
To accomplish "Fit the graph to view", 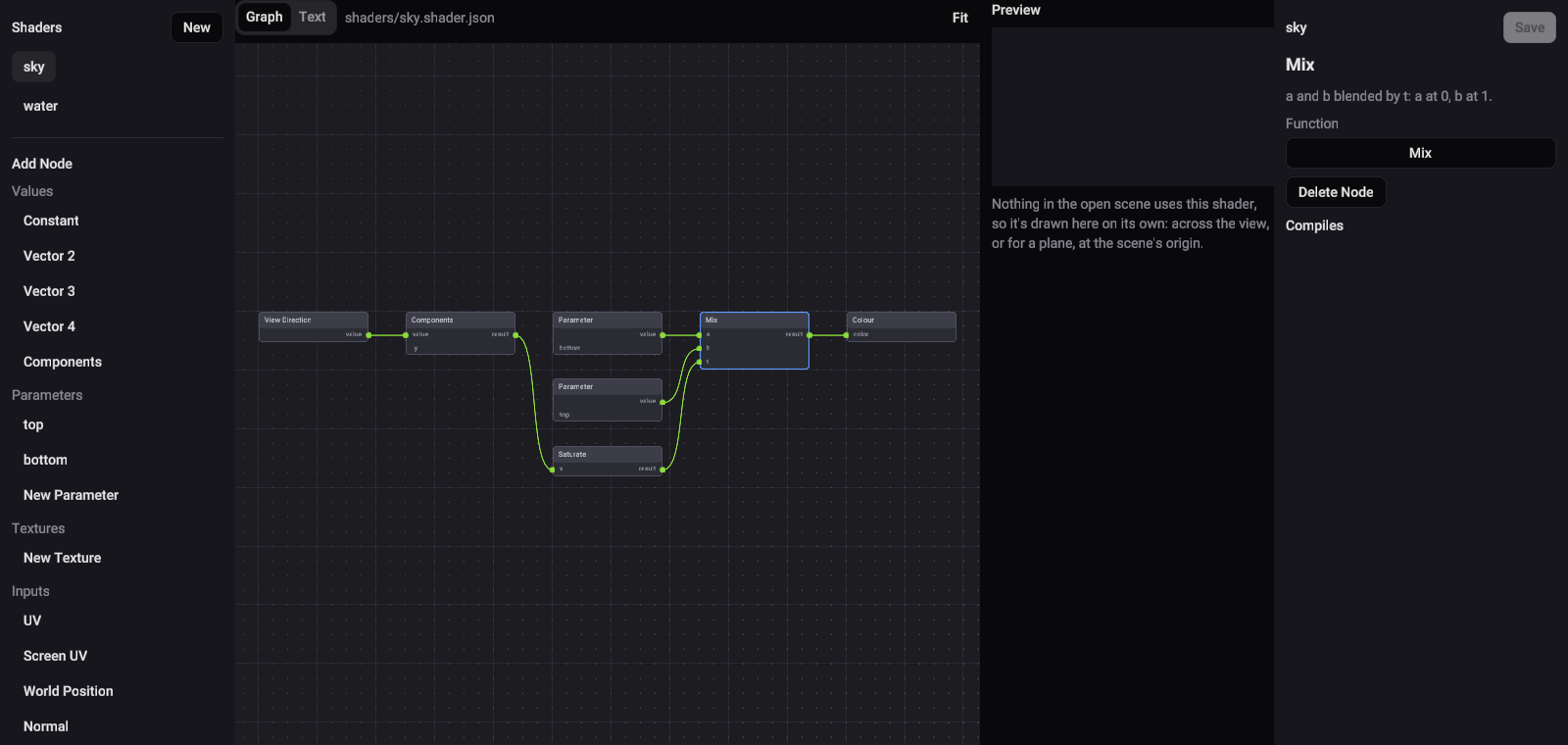I will click(x=960, y=18).
